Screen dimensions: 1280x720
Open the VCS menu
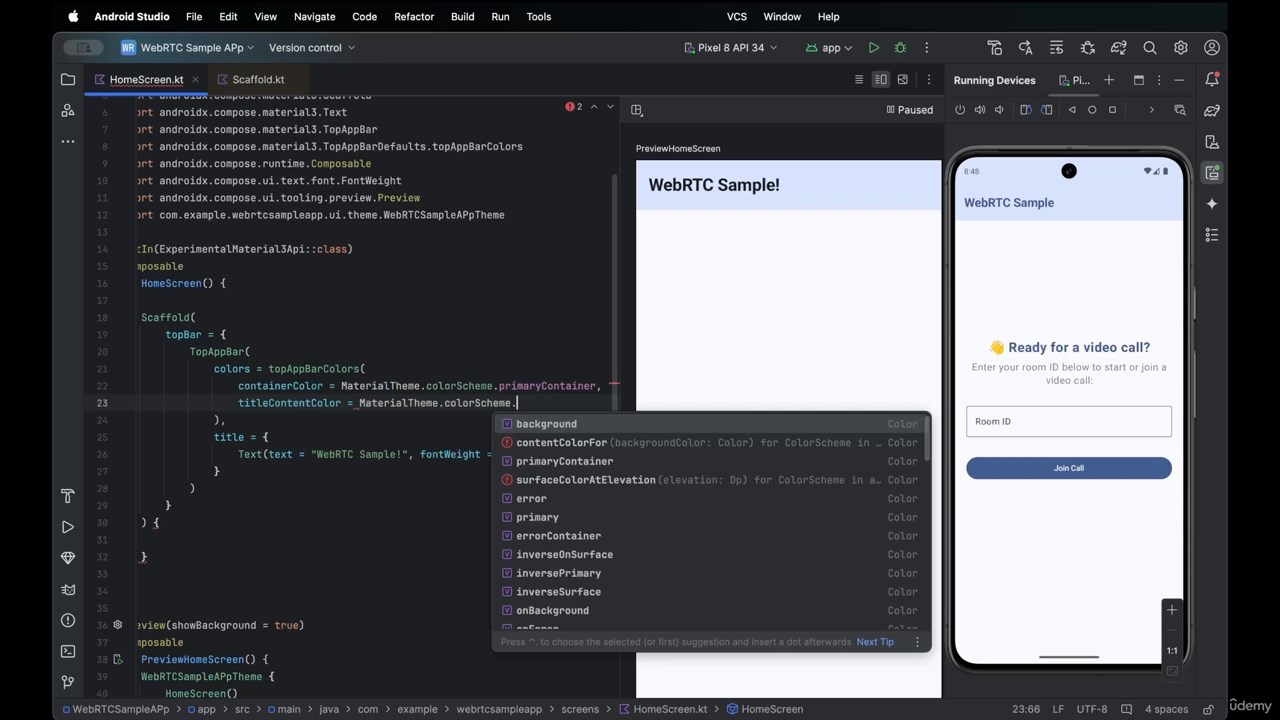pyautogui.click(x=737, y=17)
